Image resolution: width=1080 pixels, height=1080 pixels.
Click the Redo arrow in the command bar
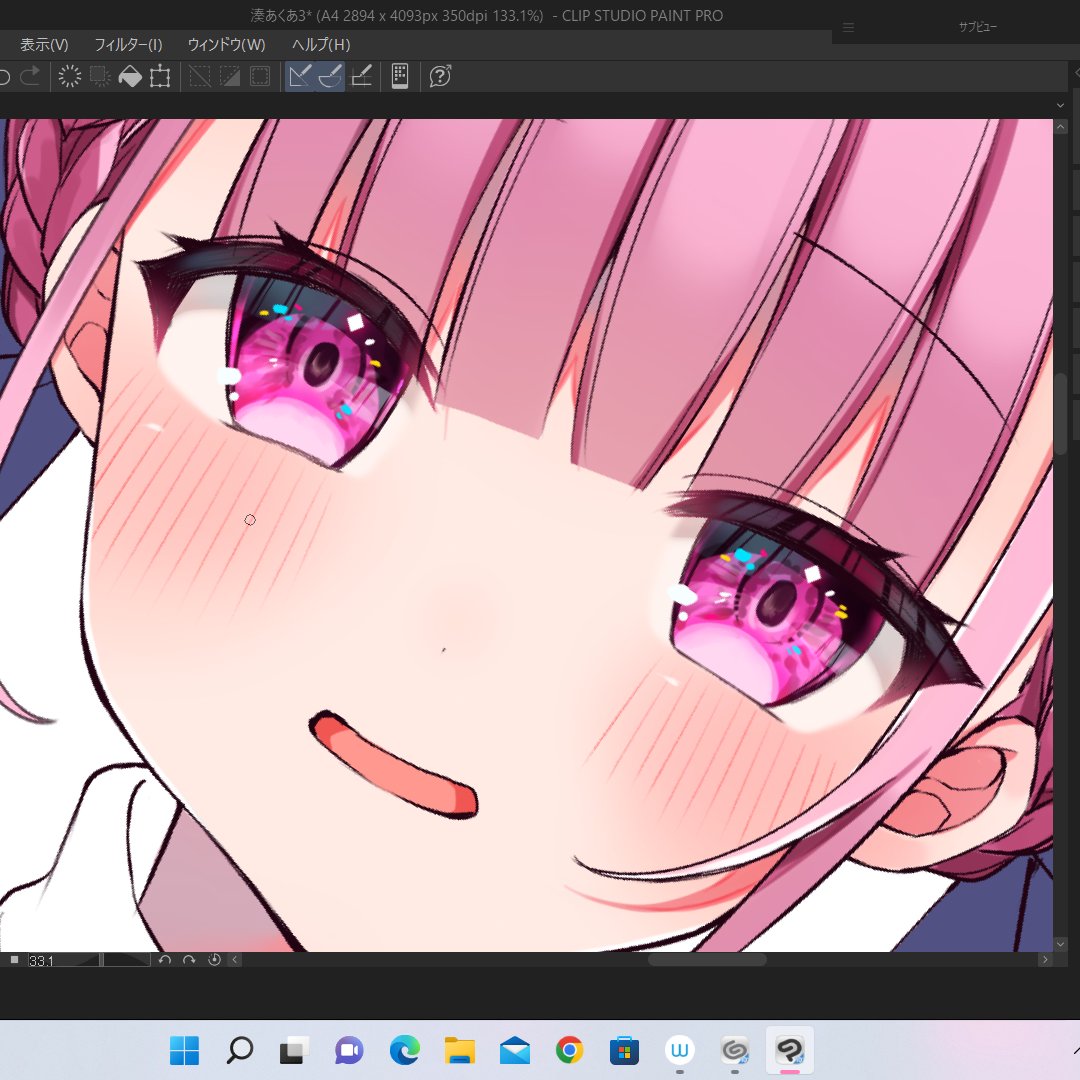[30, 76]
